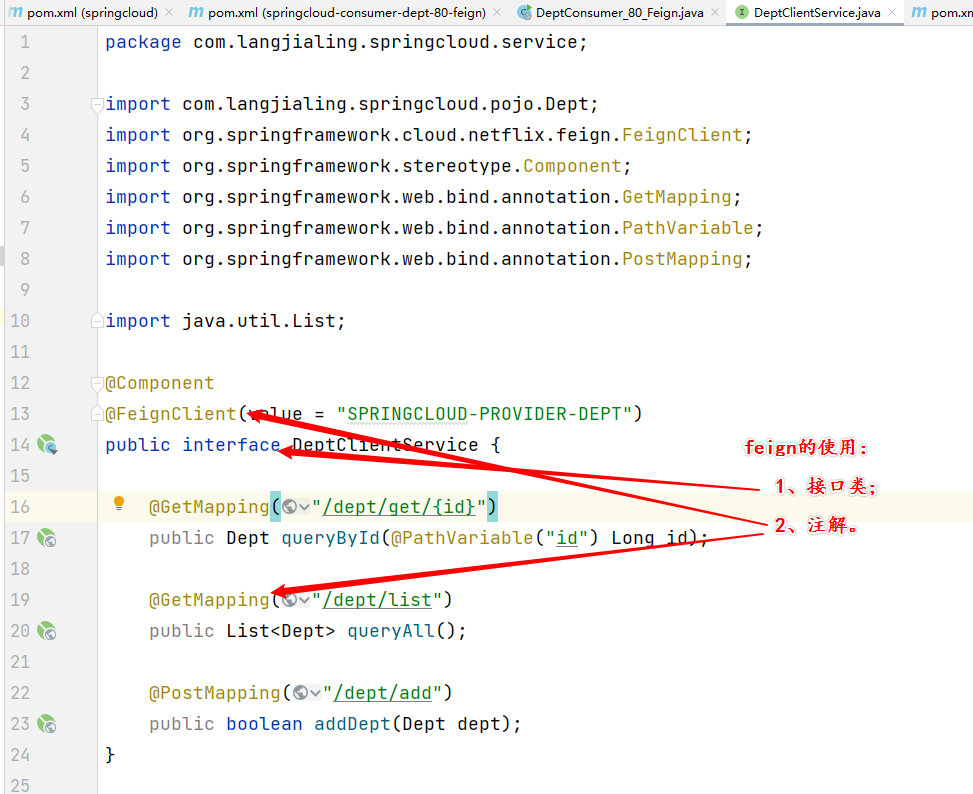Click line number 9 in the gutter
The width and height of the screenshot is (973, 794).
click(25, 290)
